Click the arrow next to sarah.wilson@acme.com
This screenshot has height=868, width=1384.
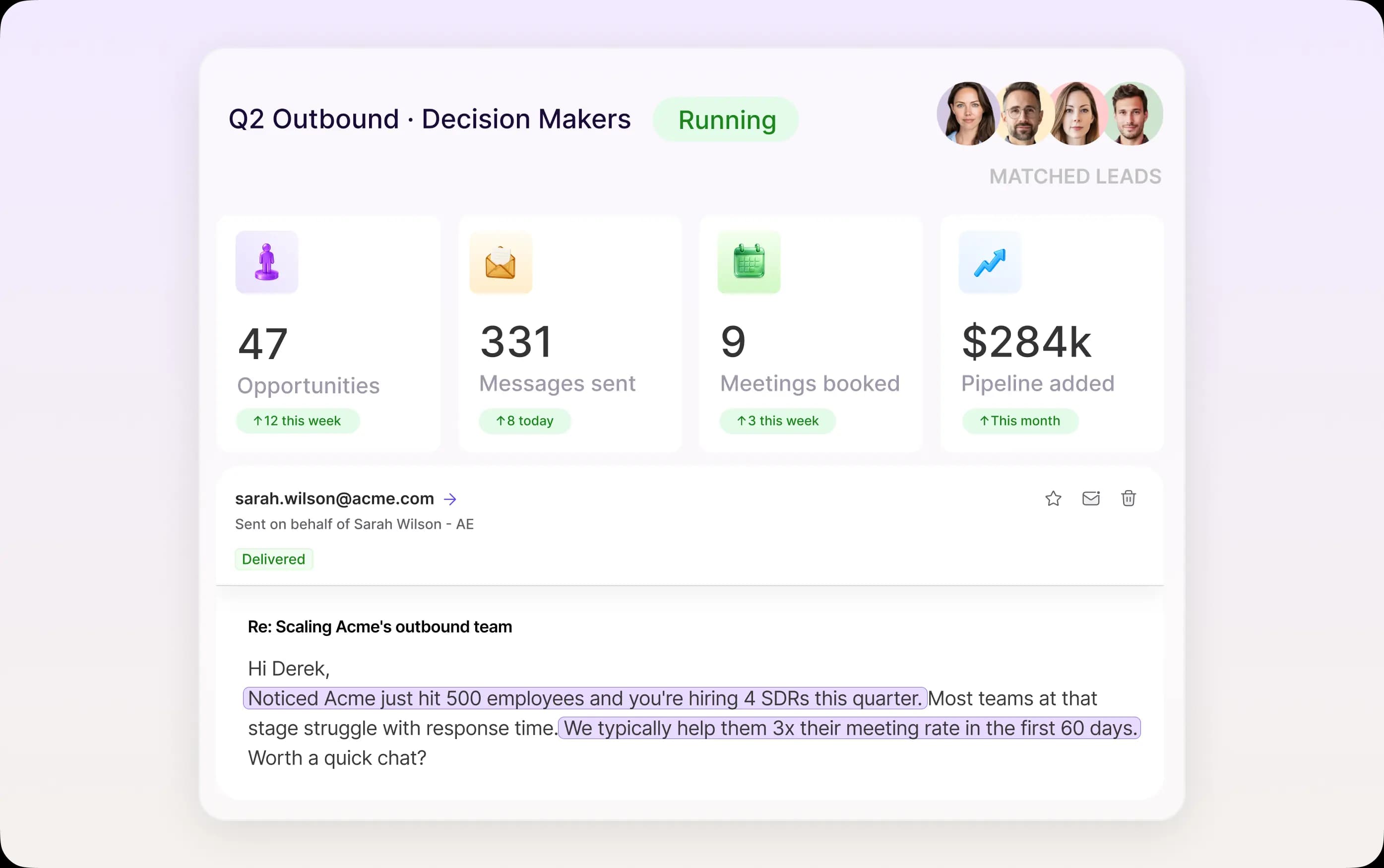click(450, 498)
